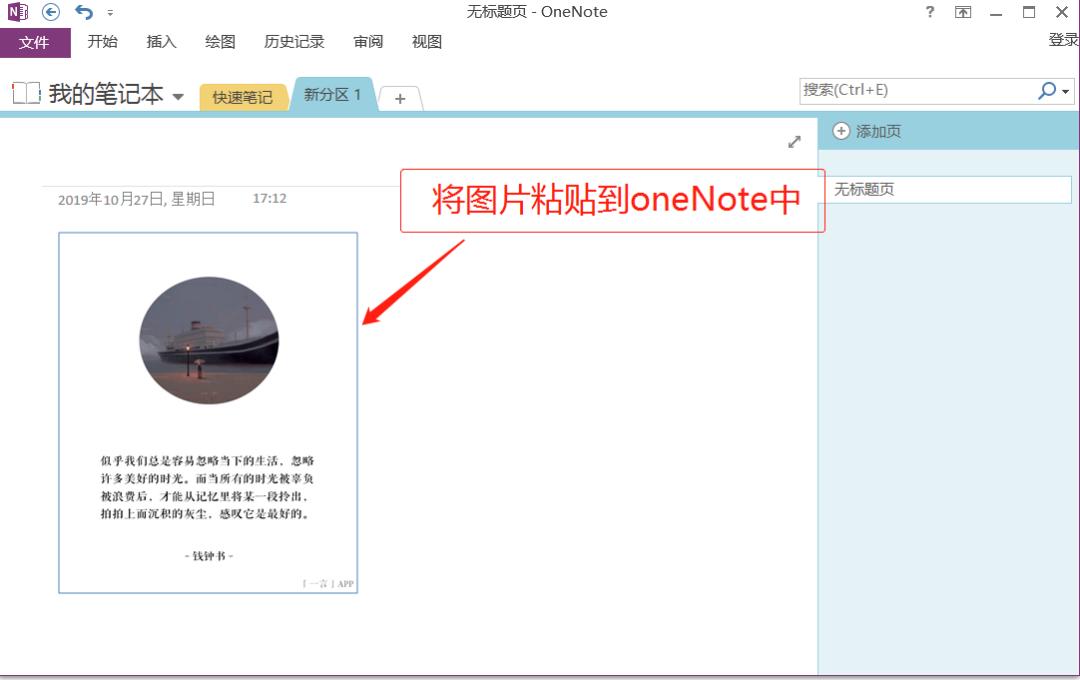The height and width of the screenshot is (680, 1080).
Task: Switch to the 绘图 ribbon tab
Action: (x=220, y=41)
